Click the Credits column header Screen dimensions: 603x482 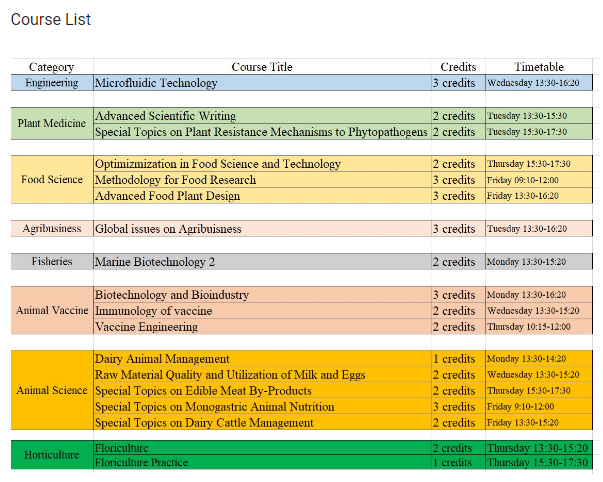458,67
